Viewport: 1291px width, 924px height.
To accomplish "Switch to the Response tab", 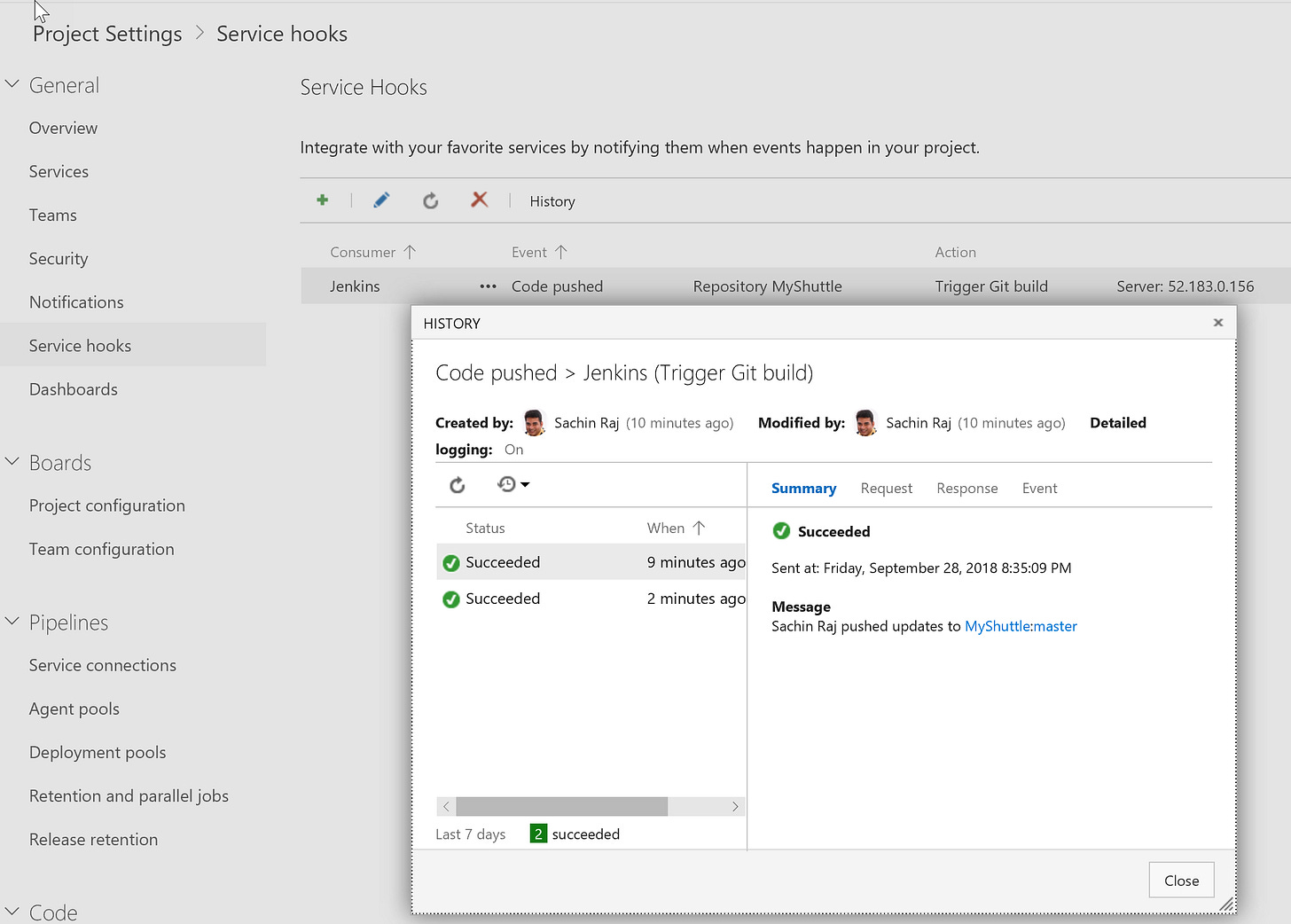I will (x=966, y=488).
